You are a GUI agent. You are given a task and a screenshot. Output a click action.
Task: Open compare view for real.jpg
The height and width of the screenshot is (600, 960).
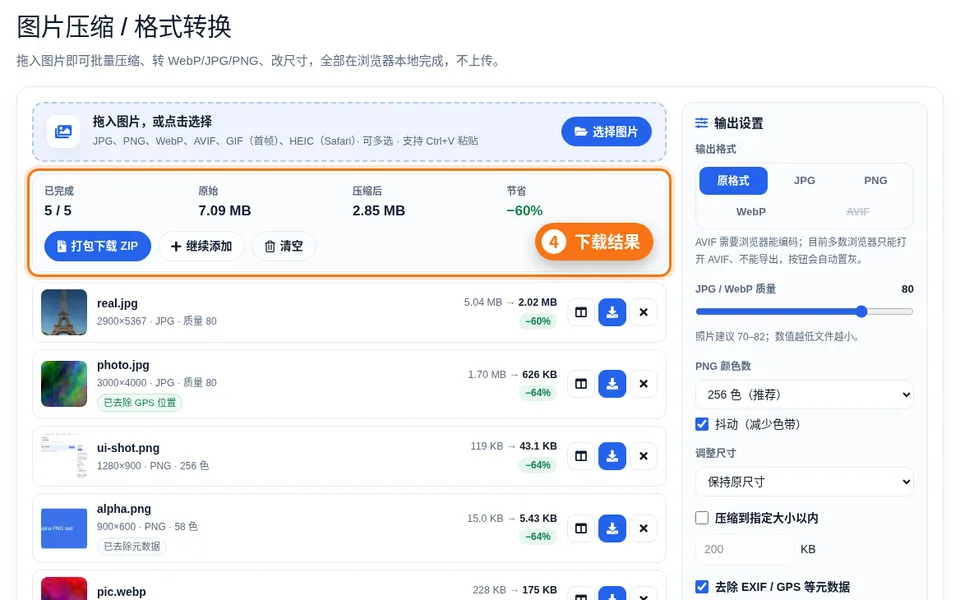pos(581,312)
